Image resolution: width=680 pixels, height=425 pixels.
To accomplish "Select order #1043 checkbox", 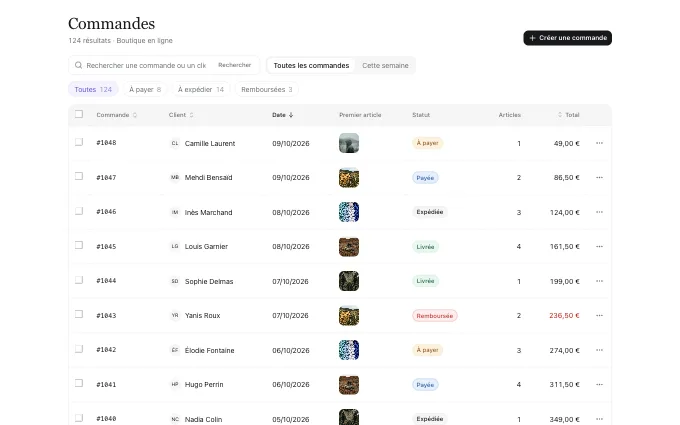I will pyautogui.click(x=78, y=314).
